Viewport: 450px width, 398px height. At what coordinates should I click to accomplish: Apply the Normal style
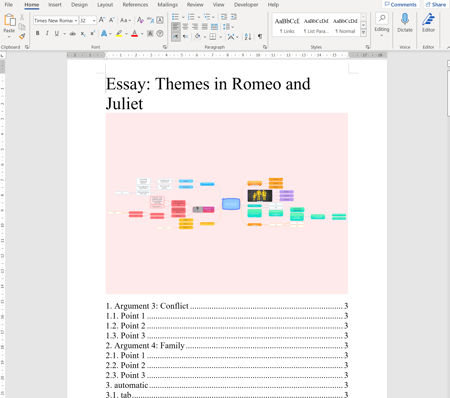tap(345, 25)
